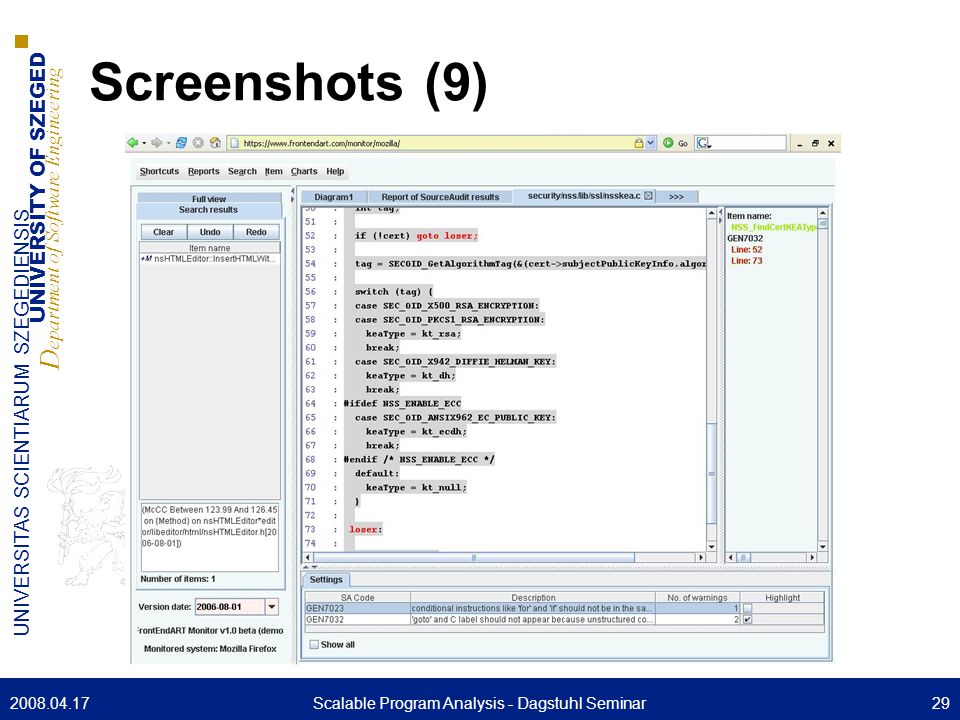Open the Version date dropdown
960x720 pixels.
271,607
